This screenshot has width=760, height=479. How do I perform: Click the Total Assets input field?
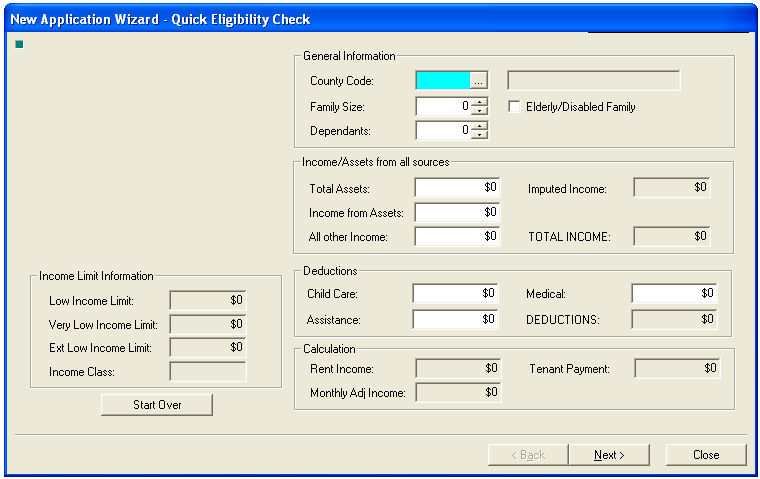[x=457, y=188]
